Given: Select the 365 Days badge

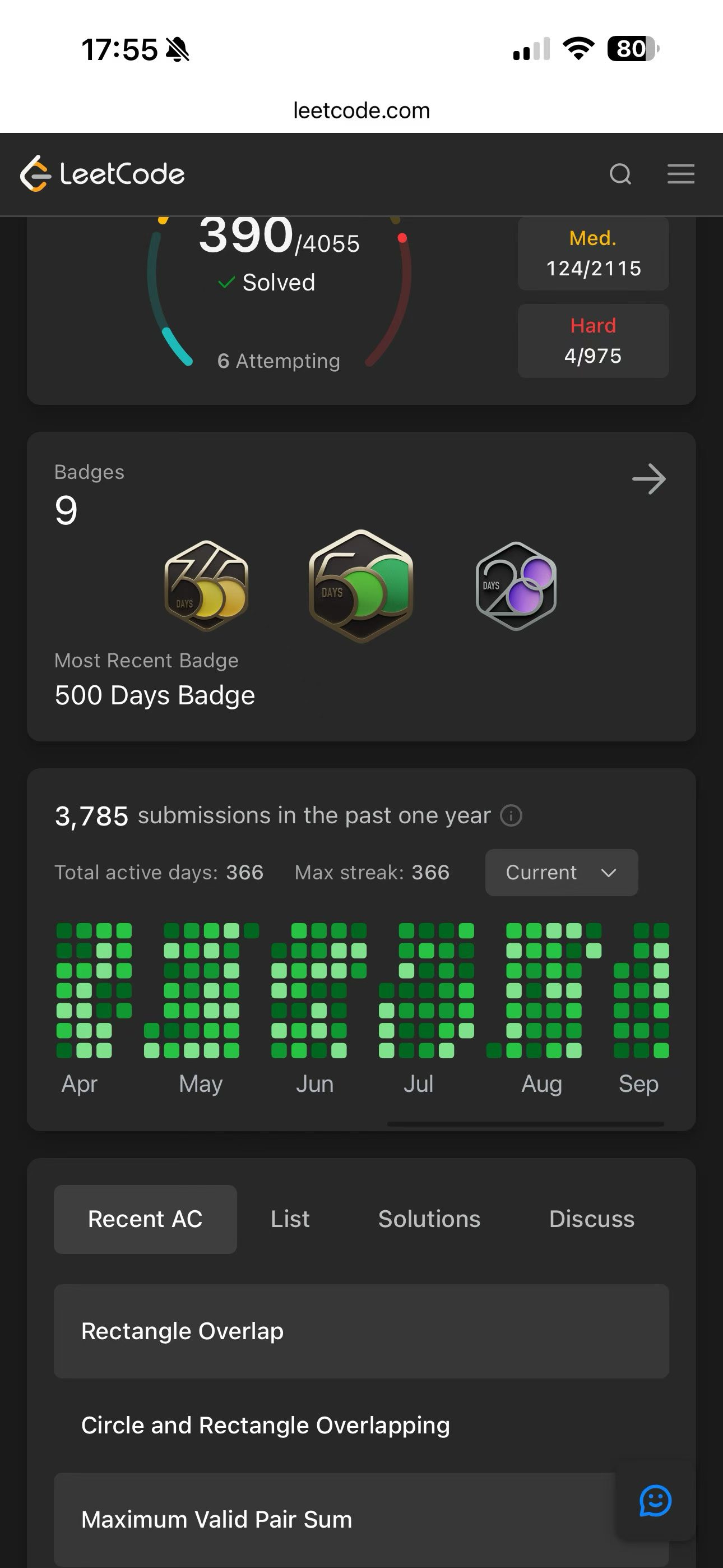Looking at the screenshot, I should click(x=206, y=585).
